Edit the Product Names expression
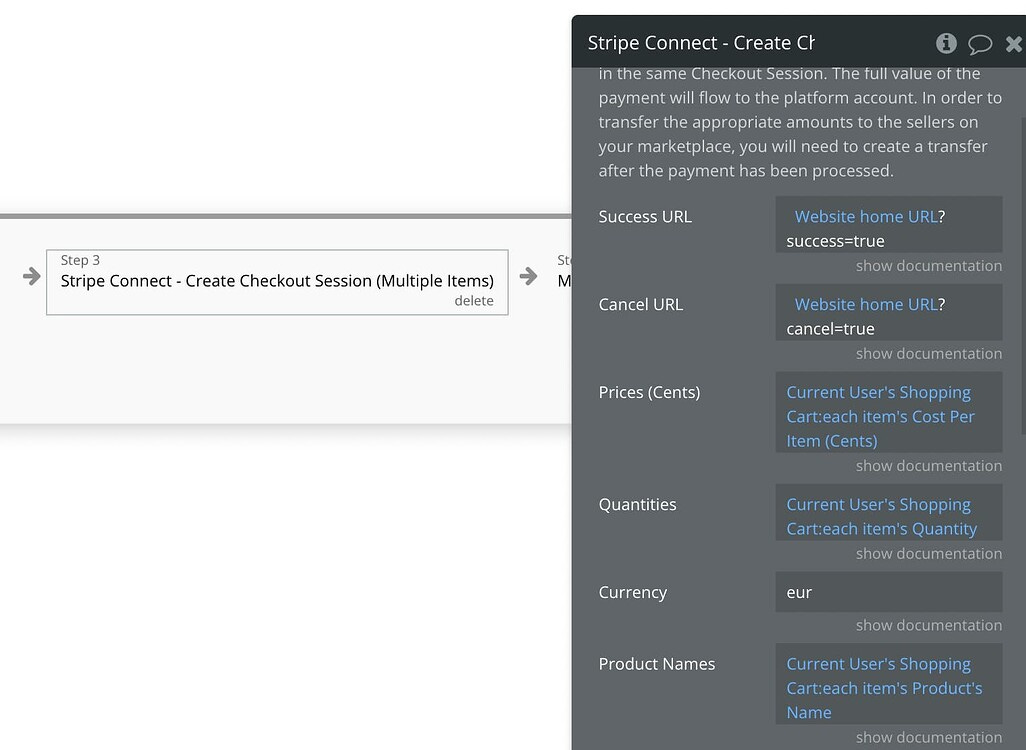Viewport: 1026px width, 750px height. 889,684
